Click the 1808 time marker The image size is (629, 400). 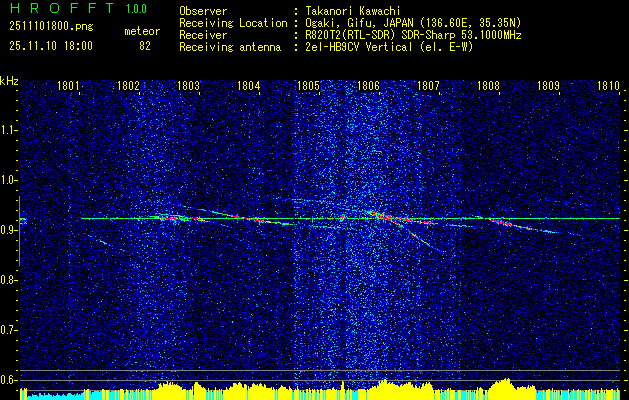point(489,85)
